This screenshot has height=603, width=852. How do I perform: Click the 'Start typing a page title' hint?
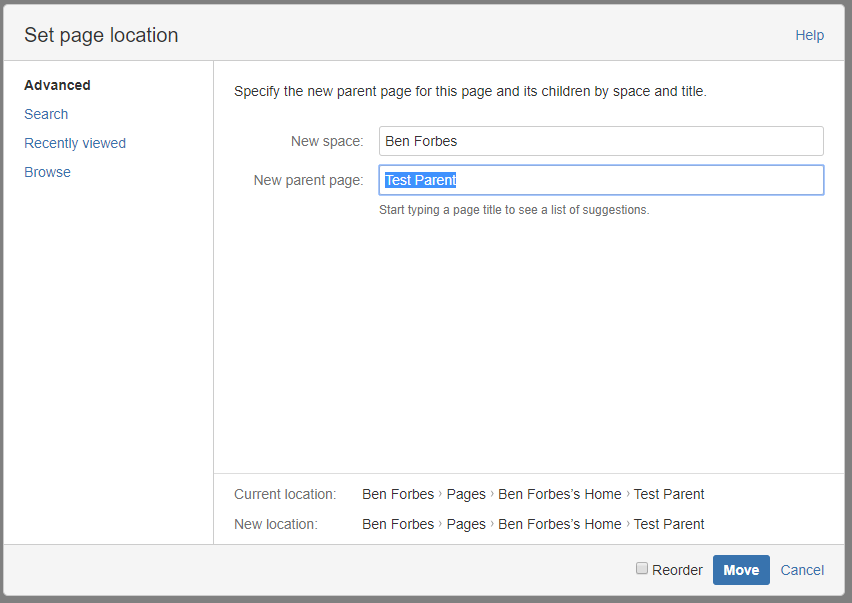click(x=514, y=210)
